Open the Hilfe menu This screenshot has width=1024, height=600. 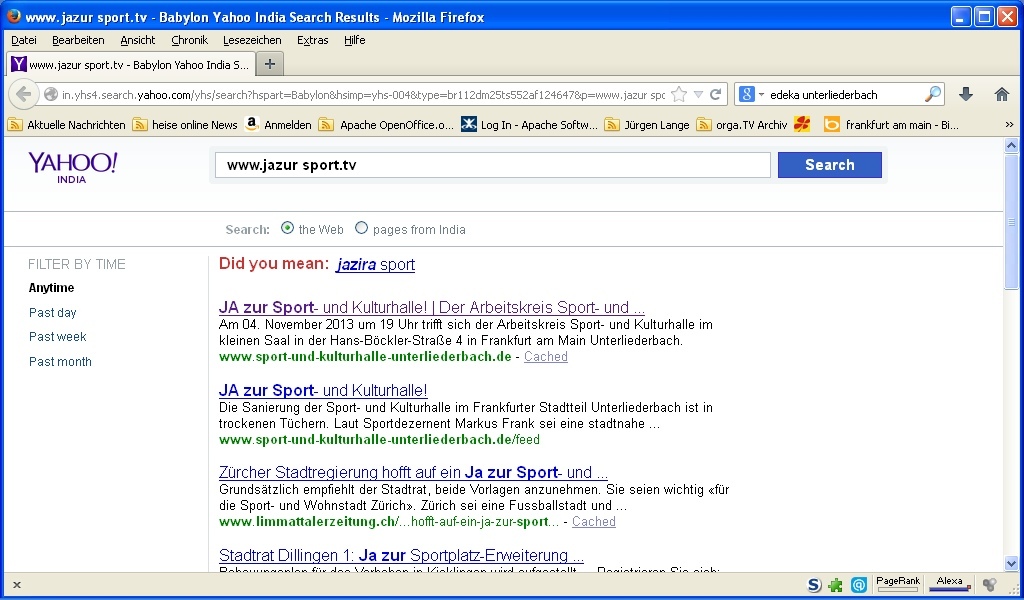click(355, 40)
